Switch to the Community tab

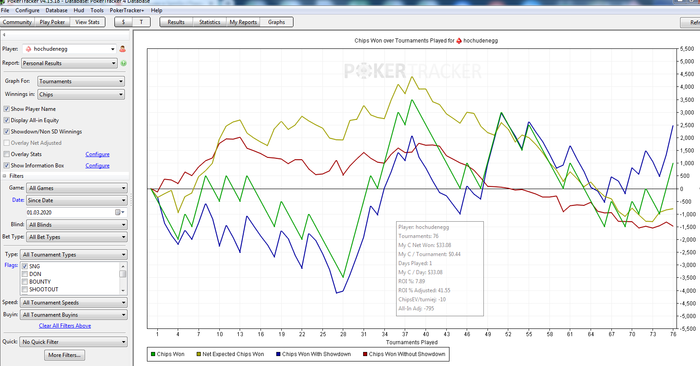coord(17,22)
